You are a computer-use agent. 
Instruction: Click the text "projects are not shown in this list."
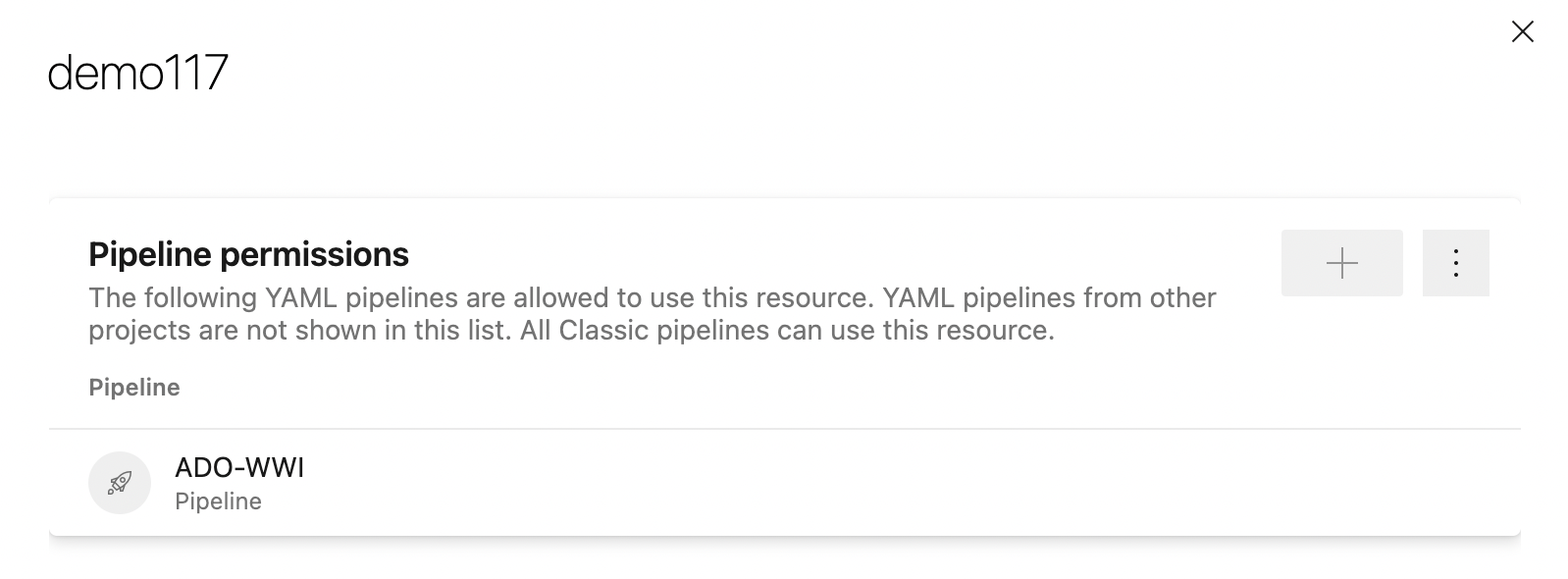point(300,331)
